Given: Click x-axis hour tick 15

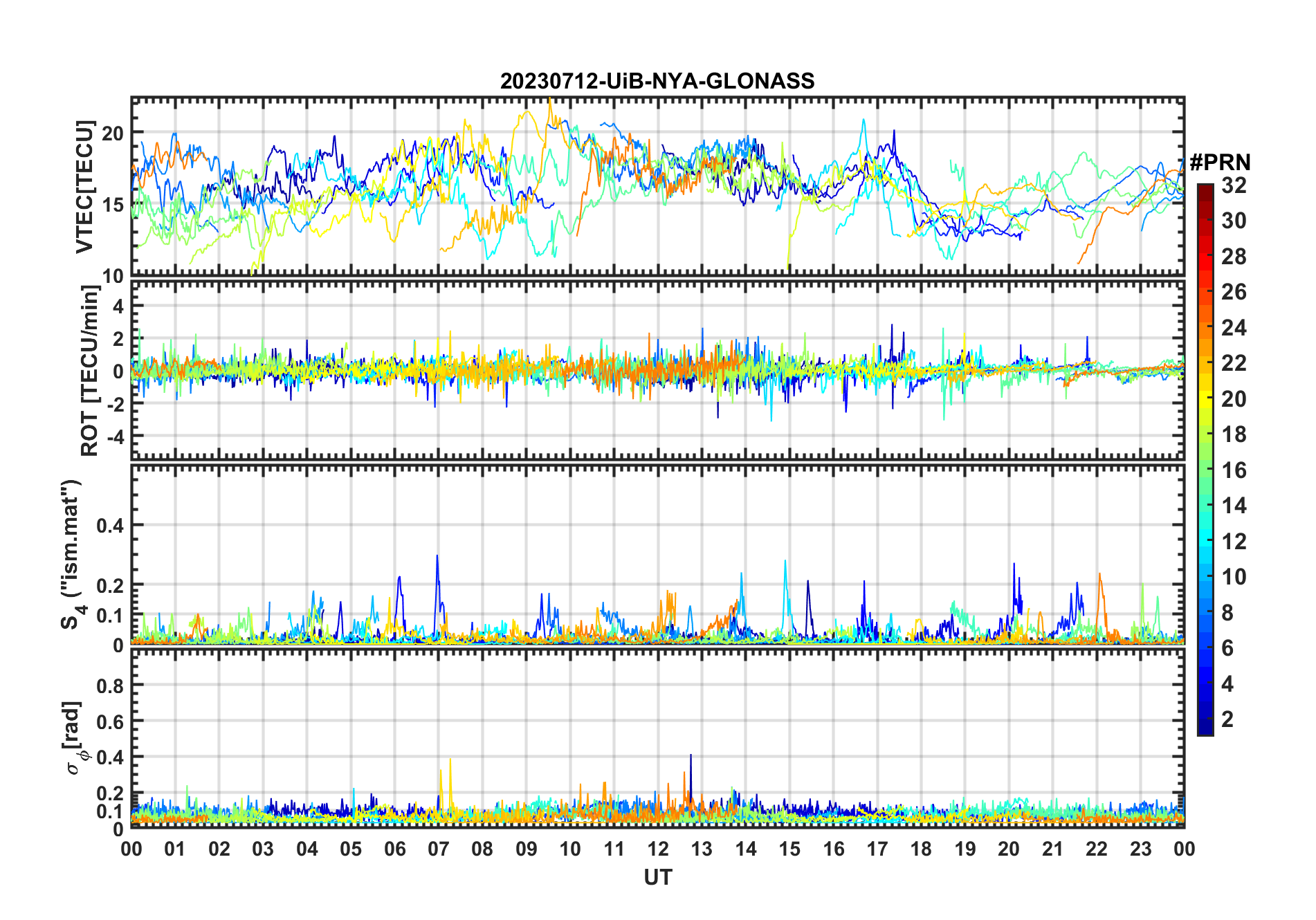Looking at the screenshot, I should coord(789,849).
